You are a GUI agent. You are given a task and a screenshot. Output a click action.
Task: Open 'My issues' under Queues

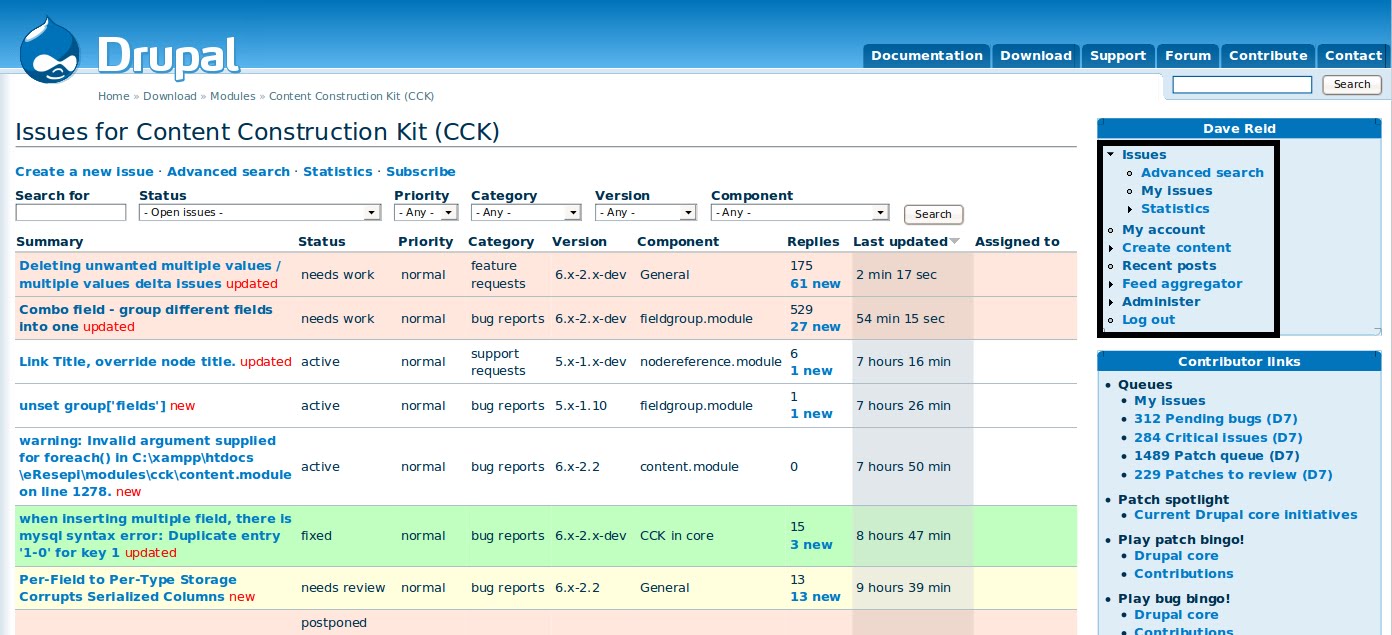1170,401
